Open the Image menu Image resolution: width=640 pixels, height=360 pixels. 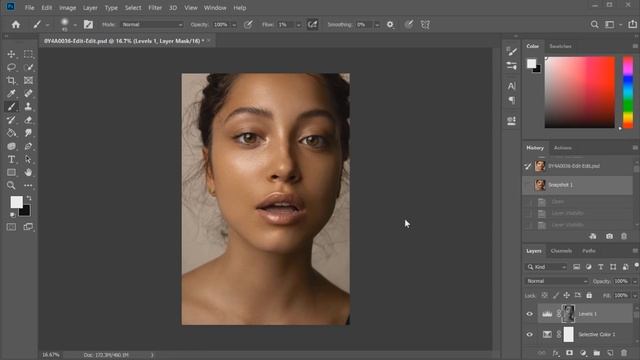coord(67,8)
